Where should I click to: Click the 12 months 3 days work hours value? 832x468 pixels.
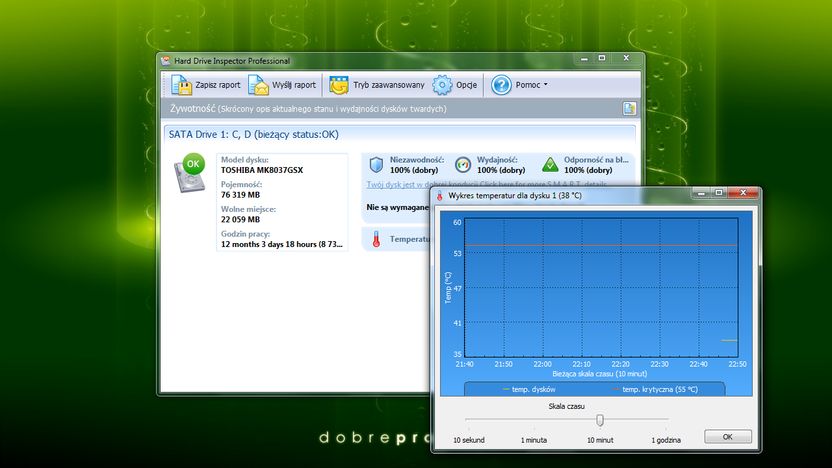click(282, 244)
